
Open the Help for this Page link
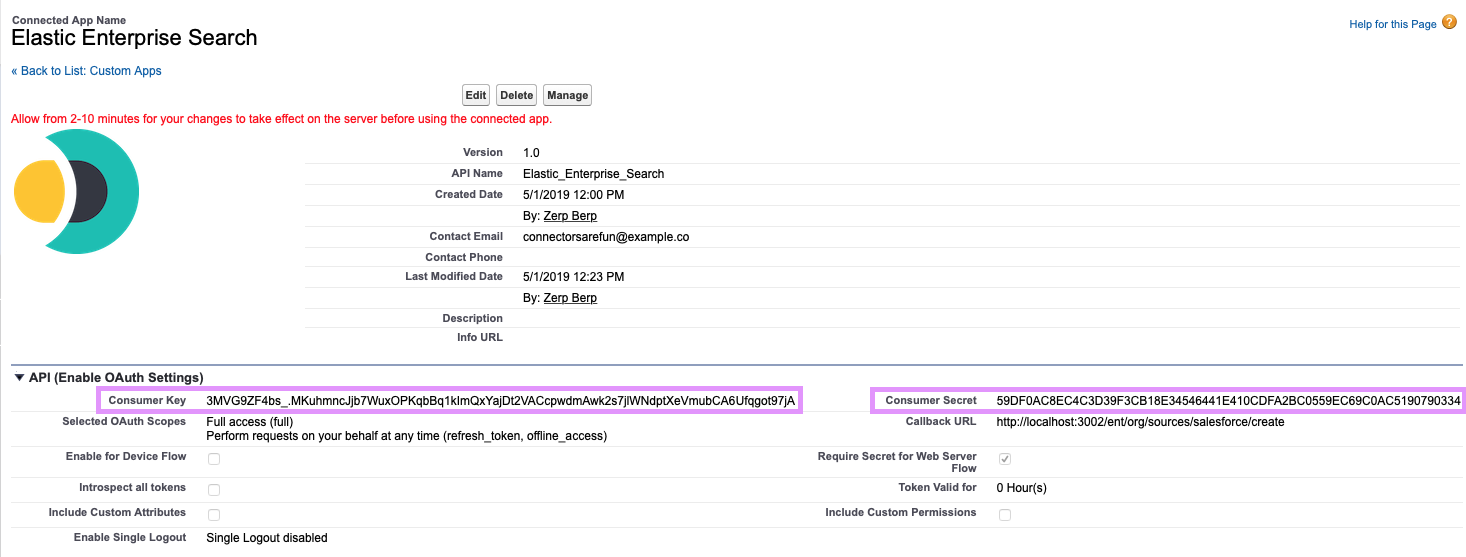(x=1392, y=24)
